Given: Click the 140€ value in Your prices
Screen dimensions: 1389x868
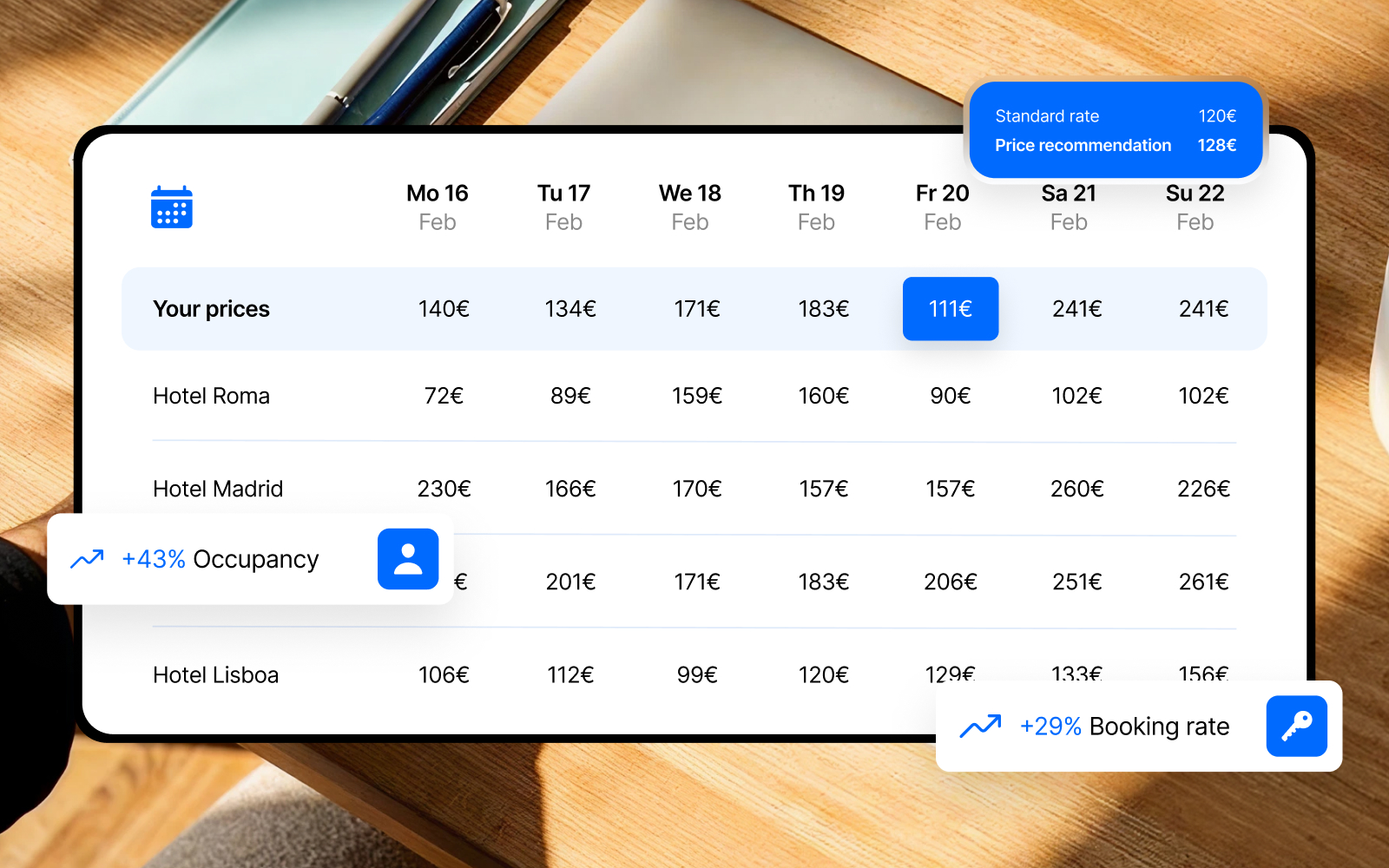Looking at the screenshot, I should [x=444, y=309].
